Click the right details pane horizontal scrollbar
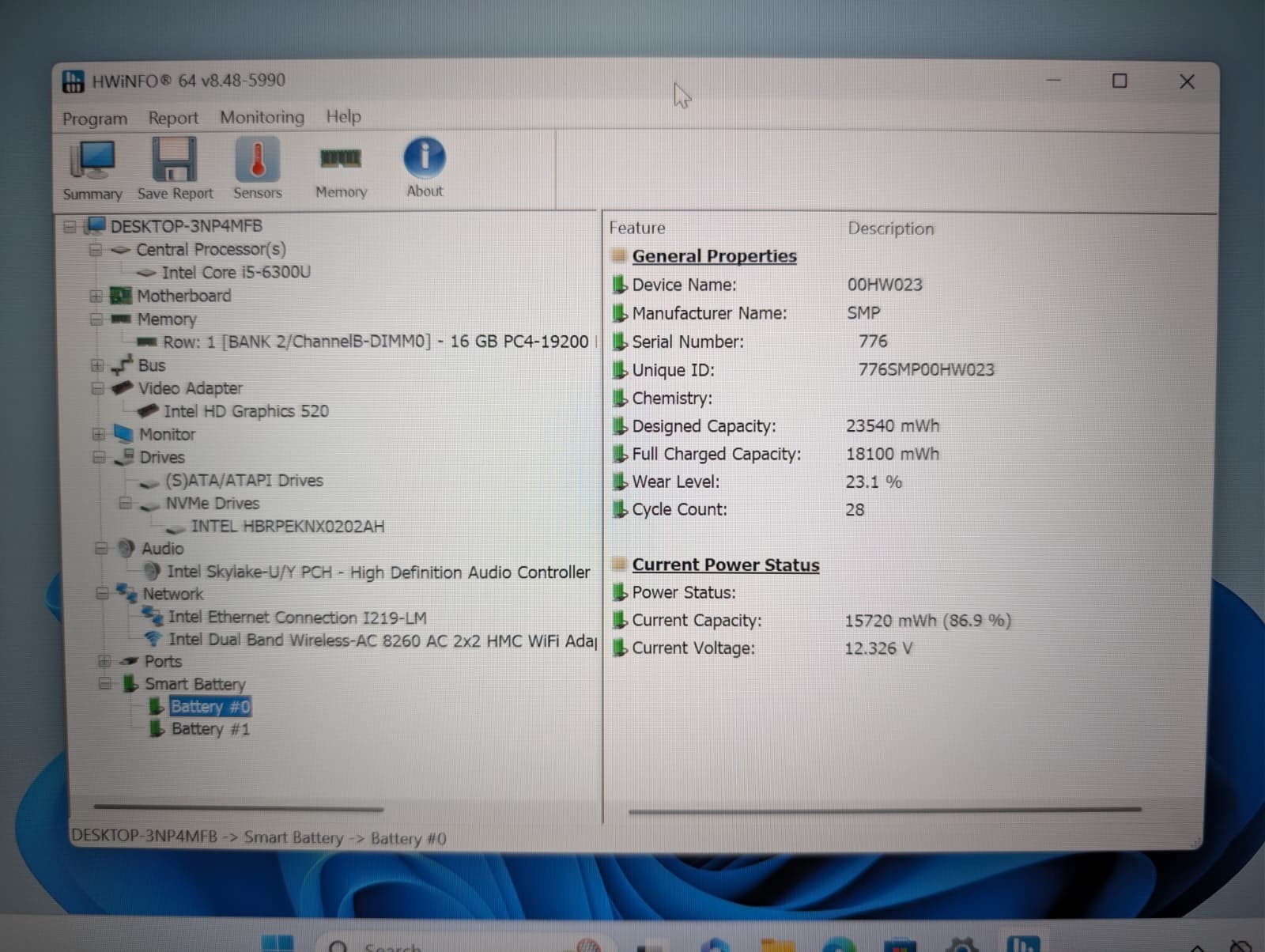This screenshot has height=952, width=1265. (885, 810)
